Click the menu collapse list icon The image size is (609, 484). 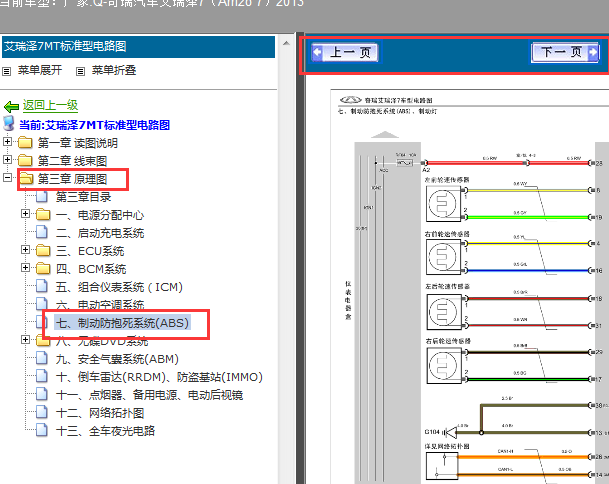pos(80,71)
